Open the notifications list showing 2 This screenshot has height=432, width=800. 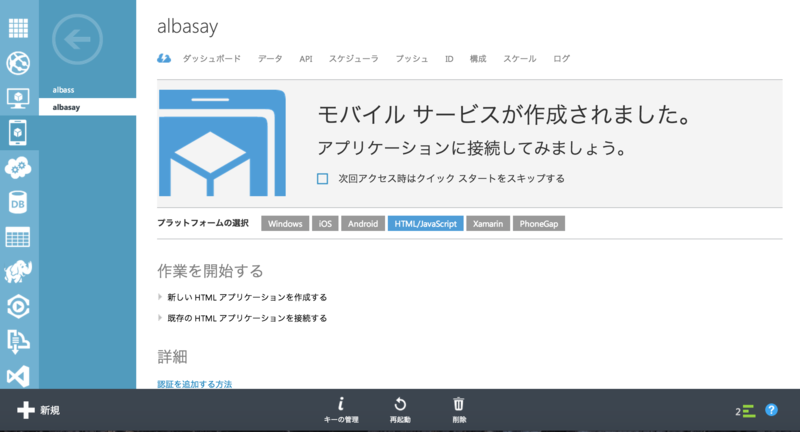[745, 411]
